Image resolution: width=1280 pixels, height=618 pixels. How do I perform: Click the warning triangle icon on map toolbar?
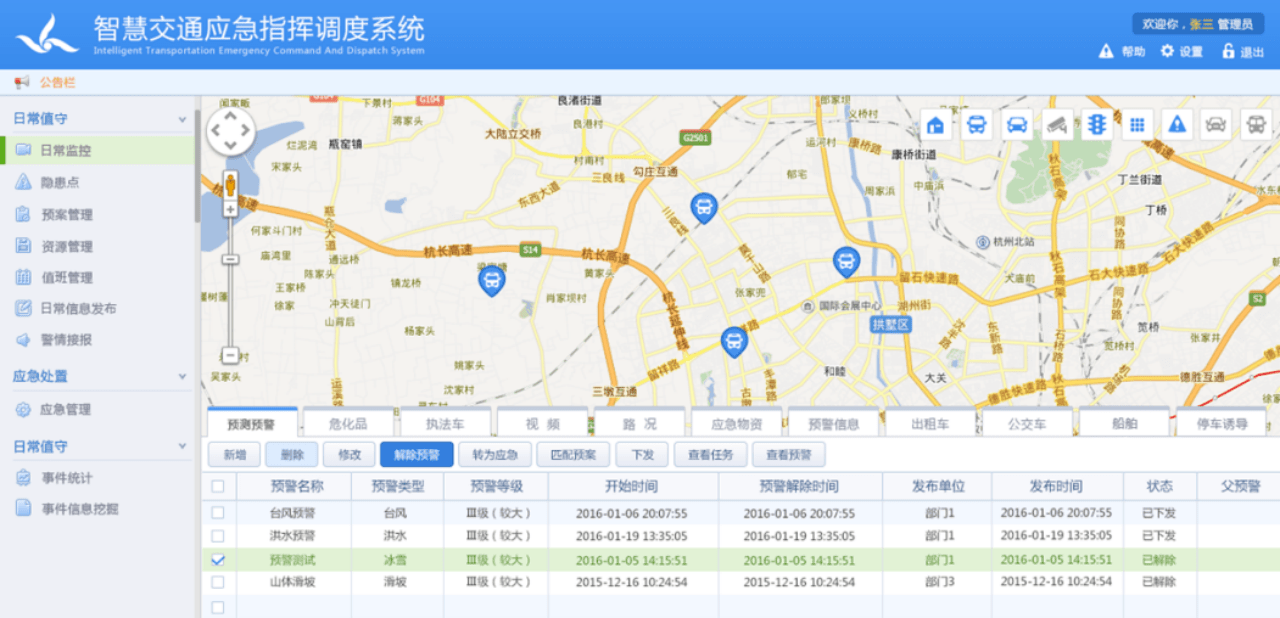(1177, 125)
